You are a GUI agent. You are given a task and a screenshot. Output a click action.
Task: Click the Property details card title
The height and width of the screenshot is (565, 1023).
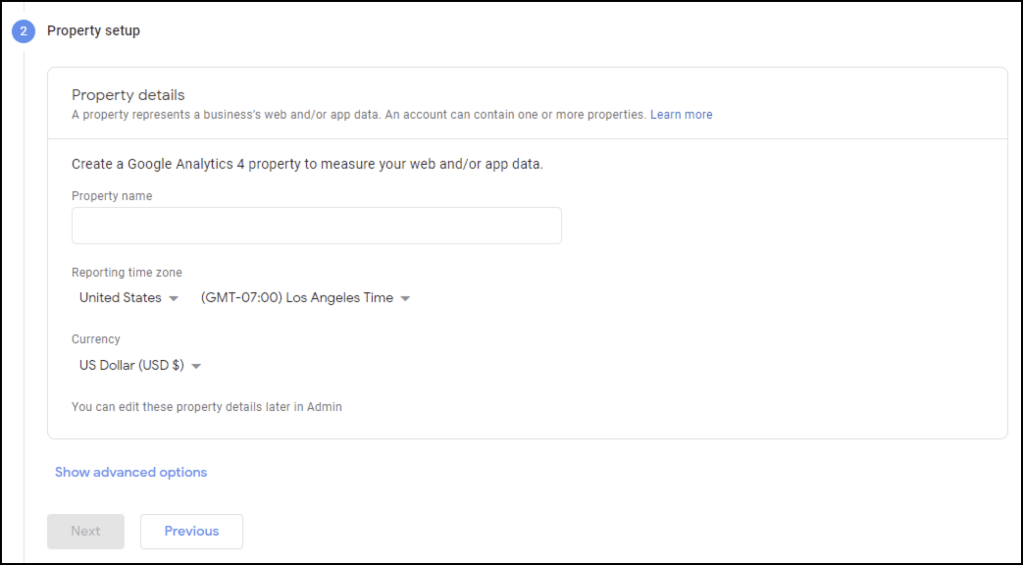(128, 95)
